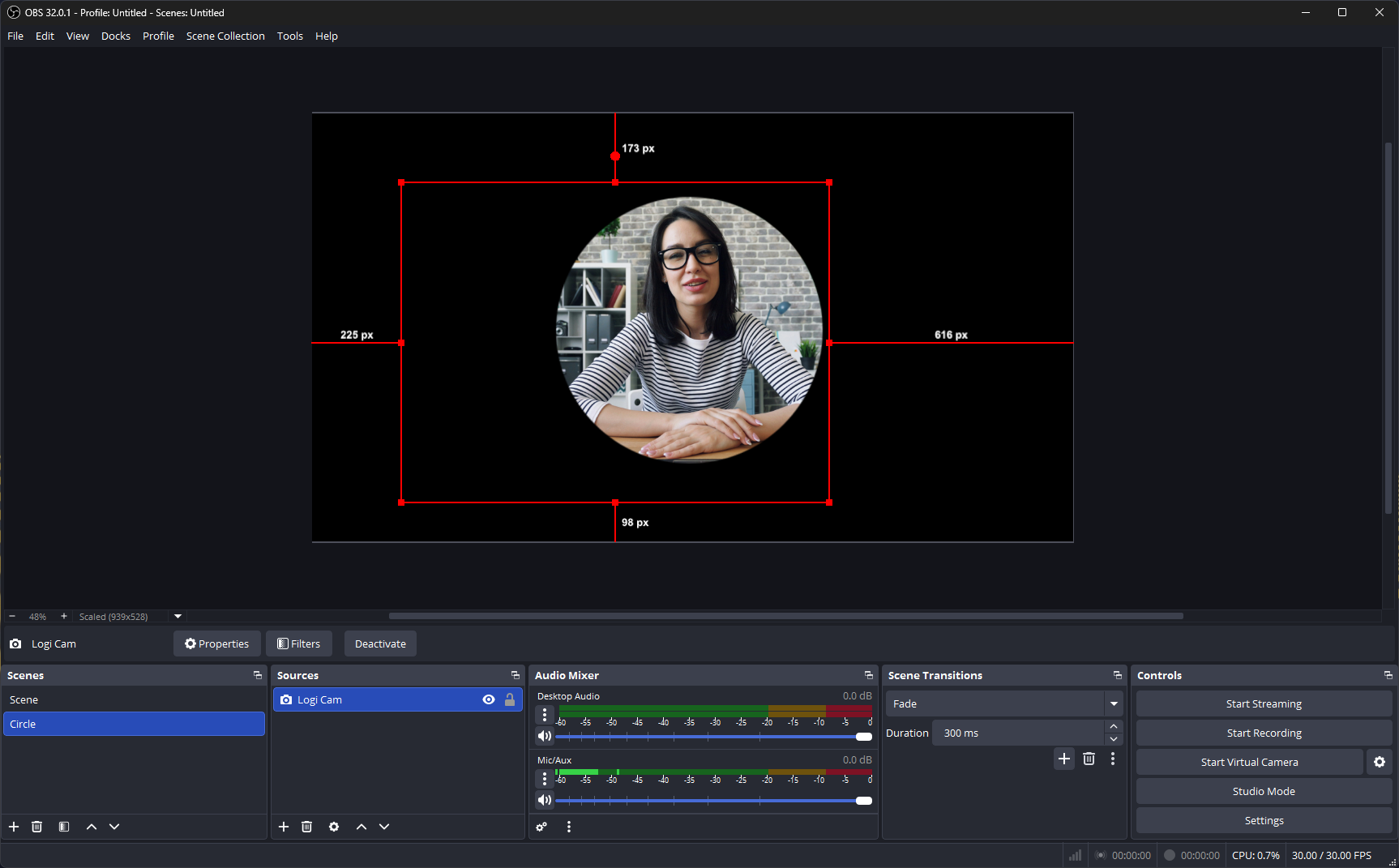Image resolution: width=1399 pixels, height=868 pixels.
Task: Open the Tools menu
Action: [x=289, y=36]
